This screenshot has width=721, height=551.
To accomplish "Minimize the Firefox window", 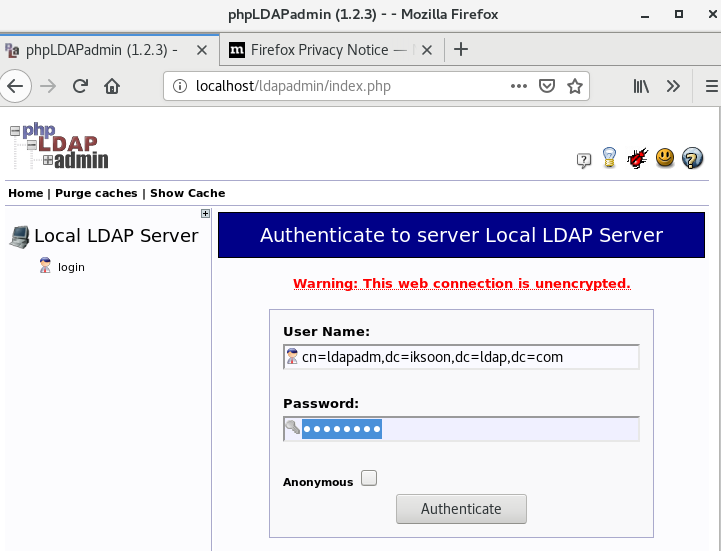I will click(645, 15).
